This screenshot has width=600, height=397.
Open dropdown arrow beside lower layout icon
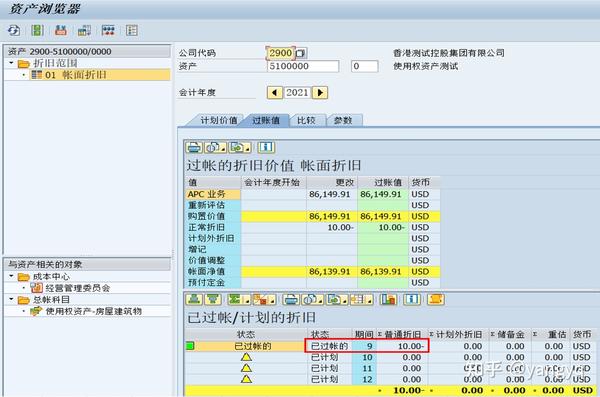click(x=370, y=301)
